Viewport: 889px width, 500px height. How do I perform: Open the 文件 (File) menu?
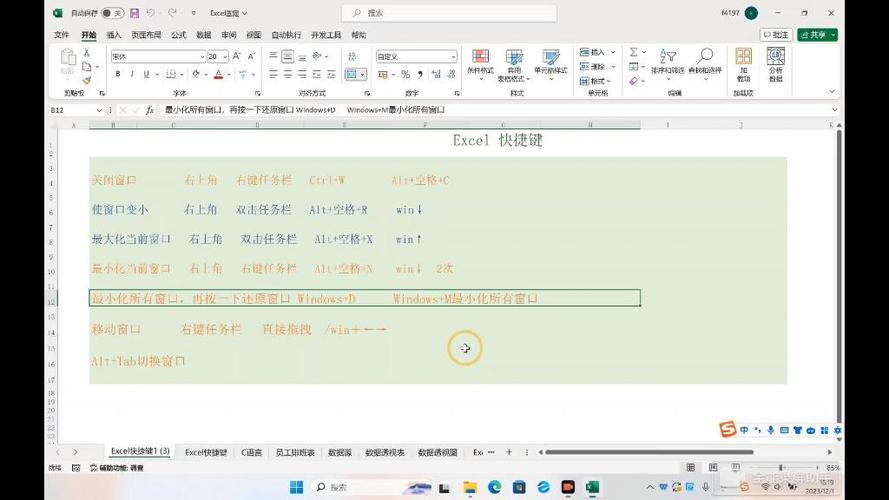tap(61, 35)
